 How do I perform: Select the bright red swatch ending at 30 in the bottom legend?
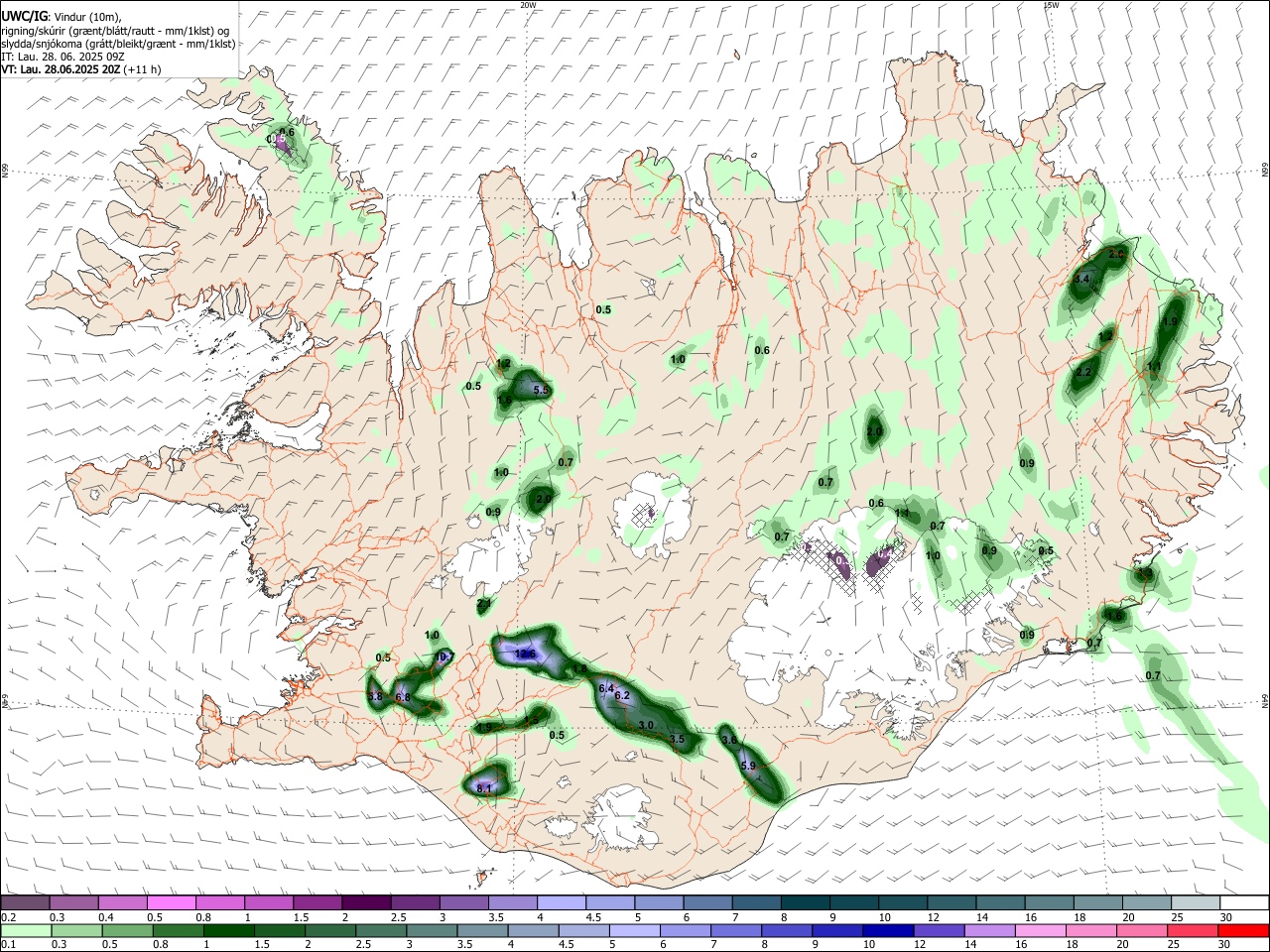pyautogui.click(x=1243, y=930)
